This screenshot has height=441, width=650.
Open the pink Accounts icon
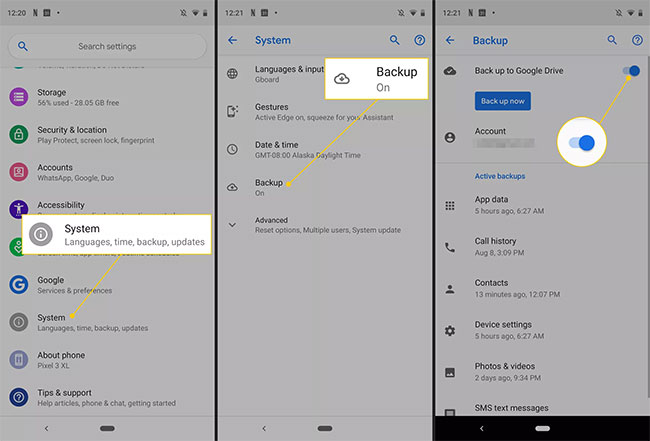(x=19, y=172)
